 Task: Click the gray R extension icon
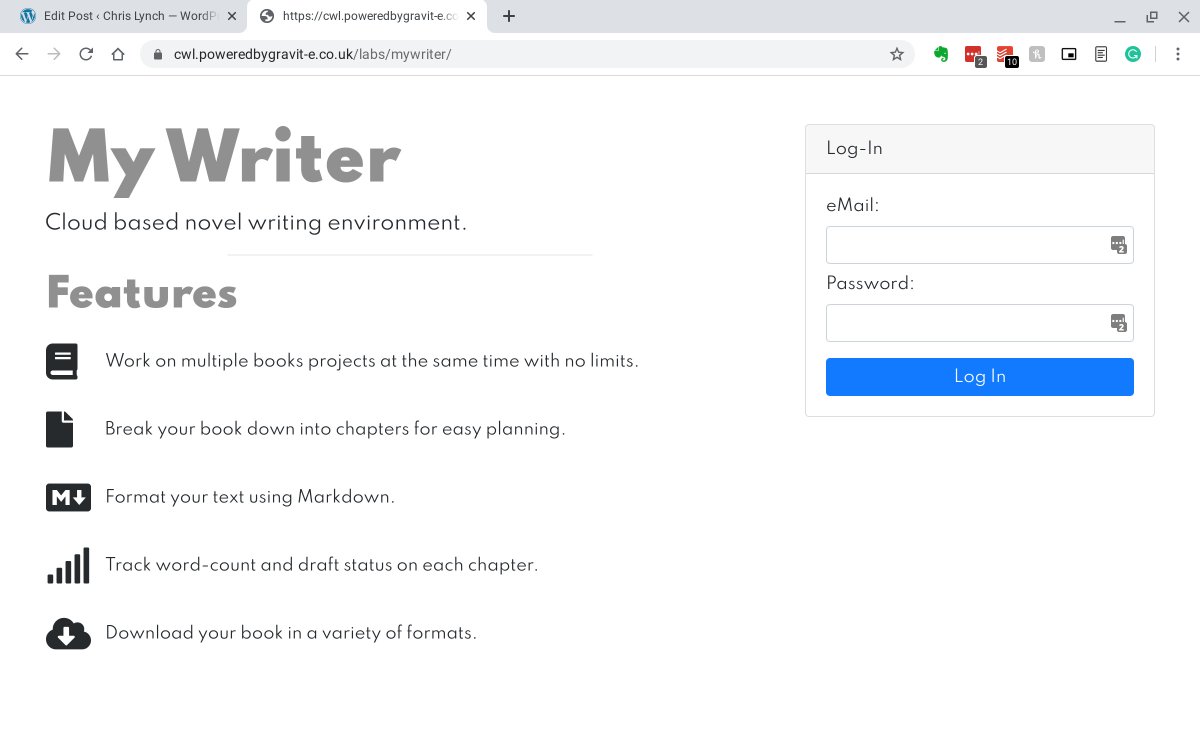[x=1037, y=54]
